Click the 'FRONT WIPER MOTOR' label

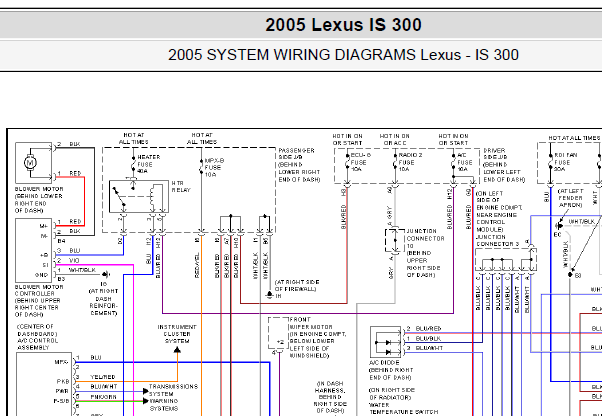pos(311,323)
